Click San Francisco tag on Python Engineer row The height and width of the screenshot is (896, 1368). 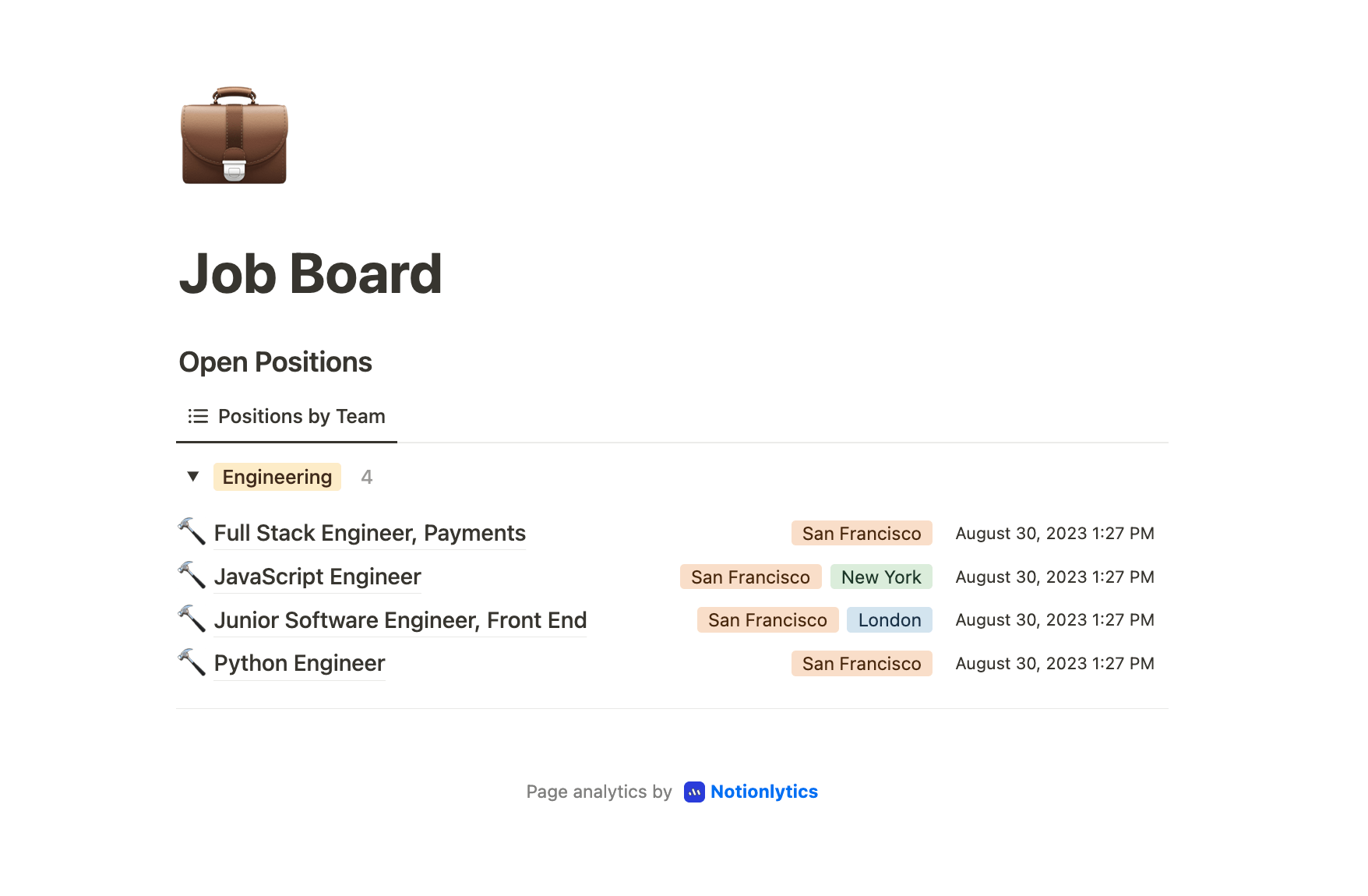[861, 664]
